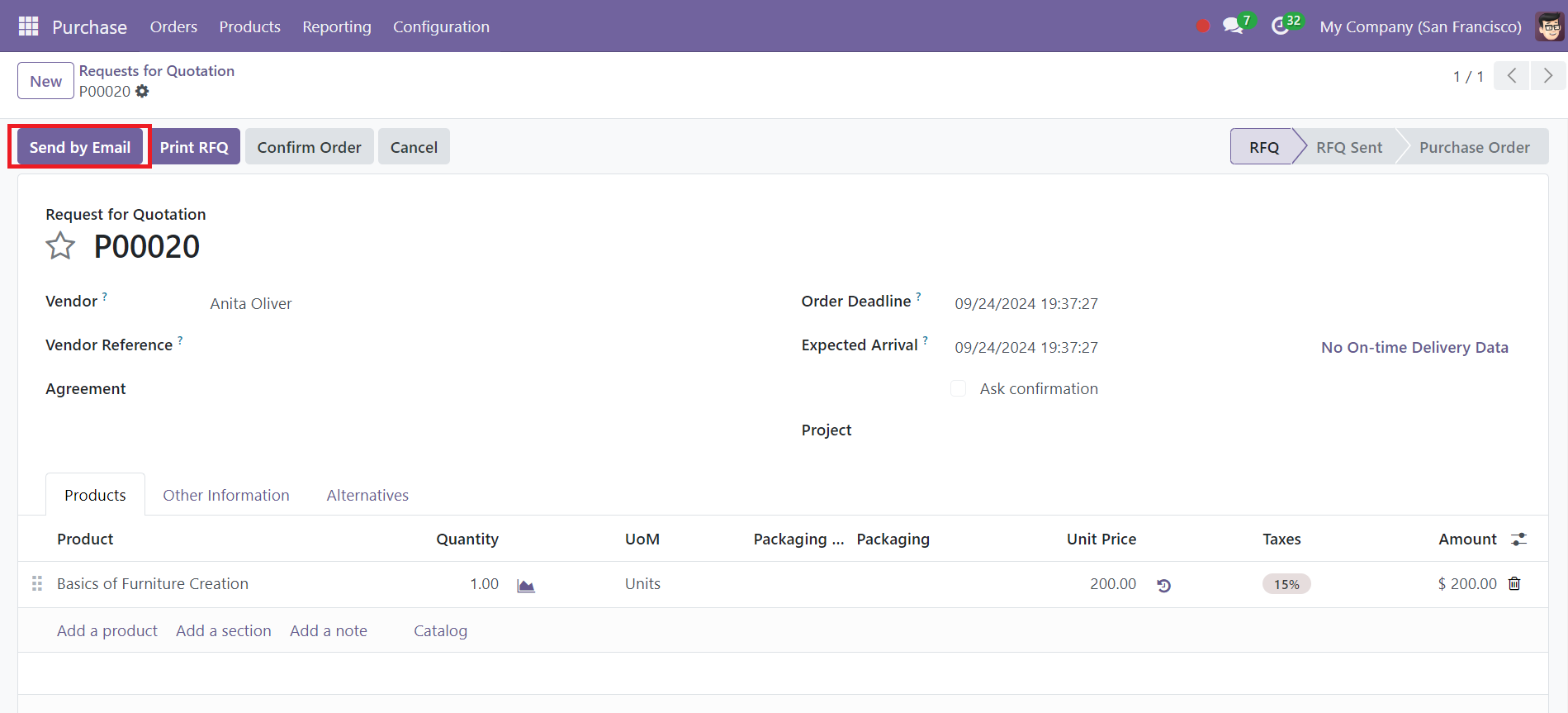Switch to the Alternatives tab
Viewport: 1568px width, 713px height.
[367, 495]
